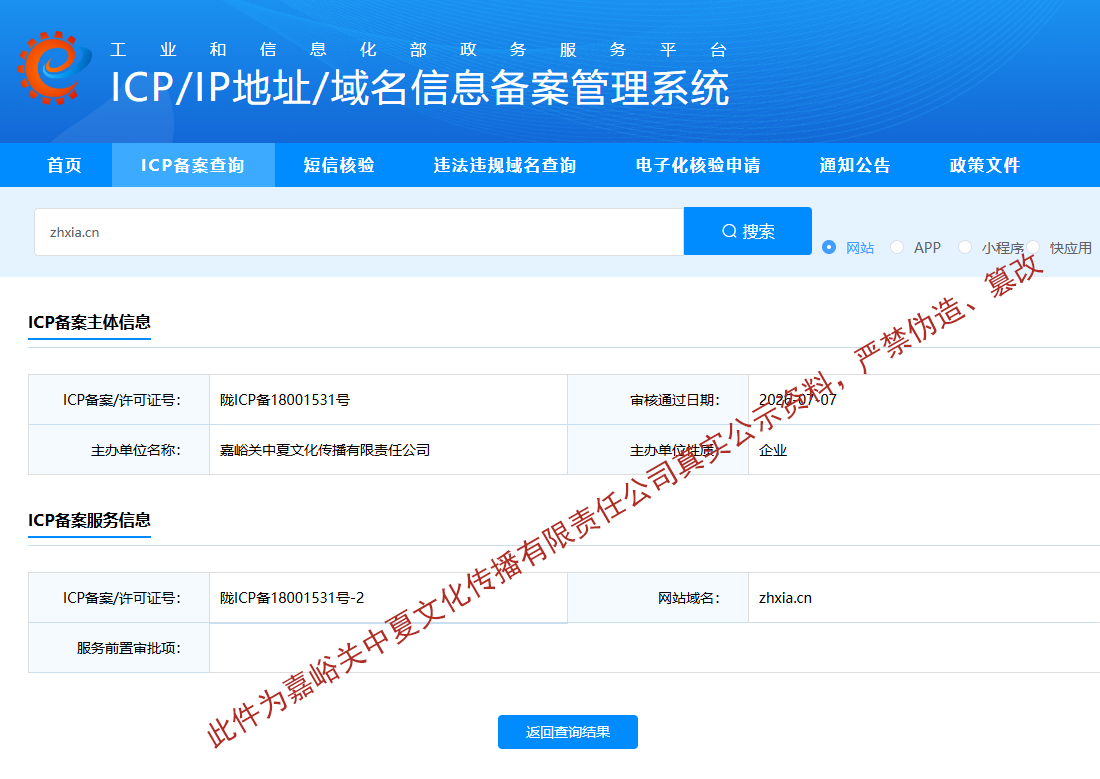Click the 工业和信息化部政务服务平台 subtitle
Screen dimensions: 1100x779
(418, 50)
